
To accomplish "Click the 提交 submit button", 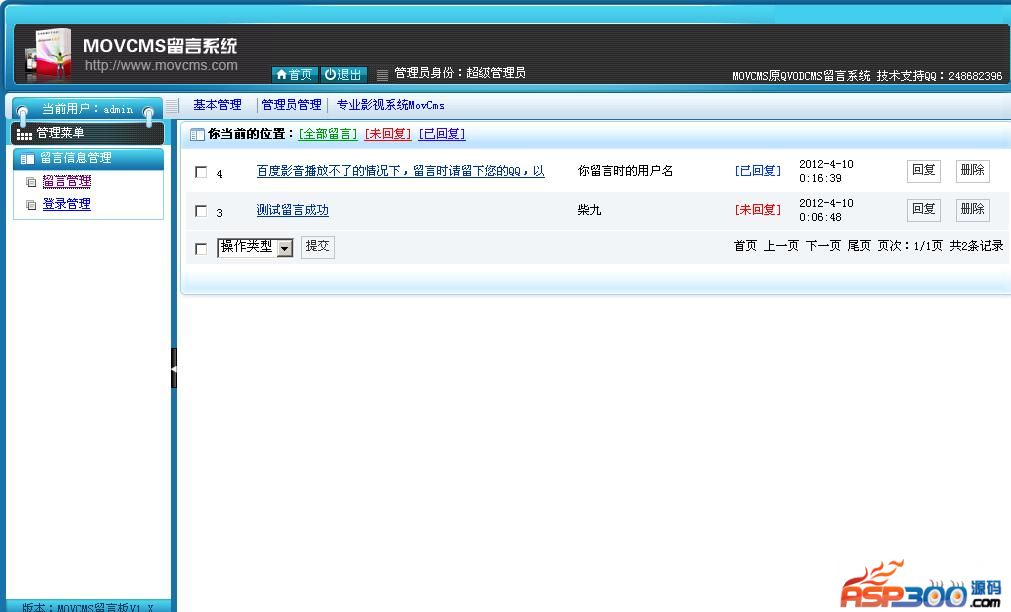I will point(317,246).
